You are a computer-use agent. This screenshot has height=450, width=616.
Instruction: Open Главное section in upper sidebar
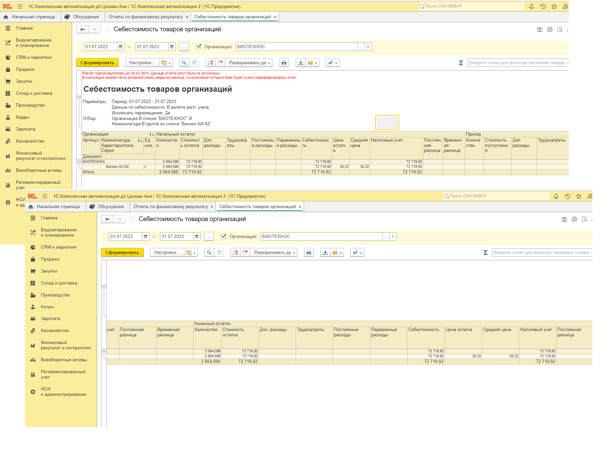click(x=24, y=28)
